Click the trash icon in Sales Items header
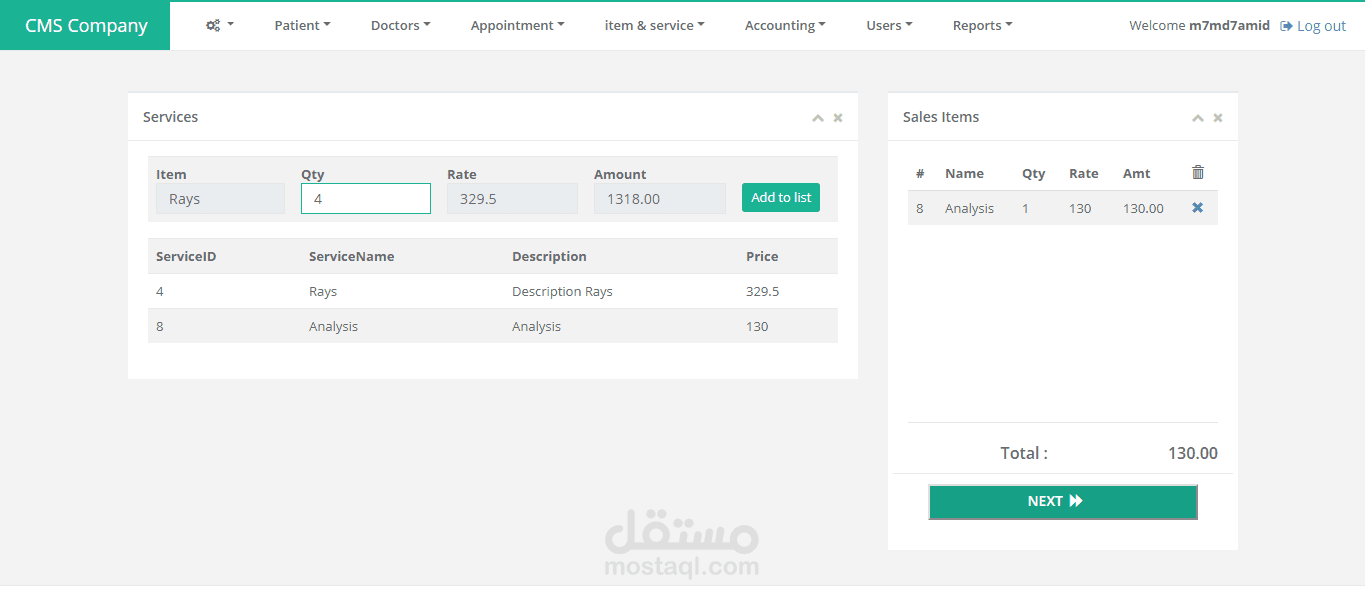 pos(1198,172)
